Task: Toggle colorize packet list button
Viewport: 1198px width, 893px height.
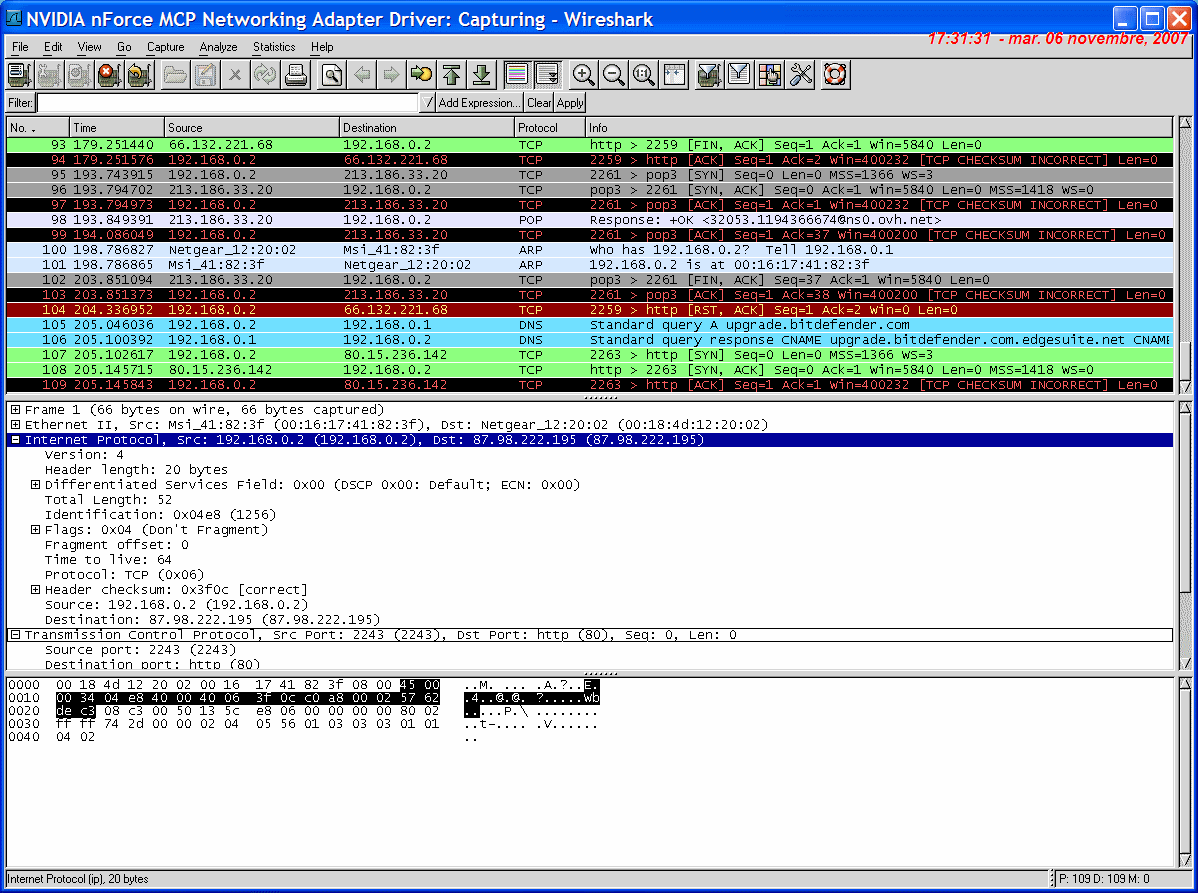Action: (516, 75)
